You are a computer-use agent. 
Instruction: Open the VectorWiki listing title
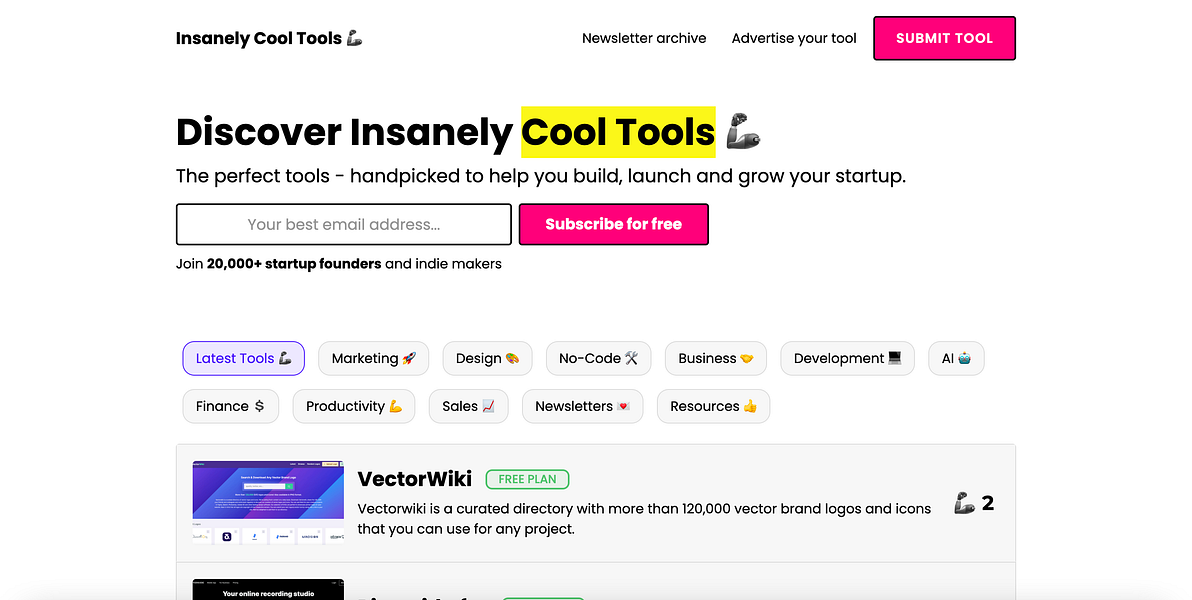point(414,479)
